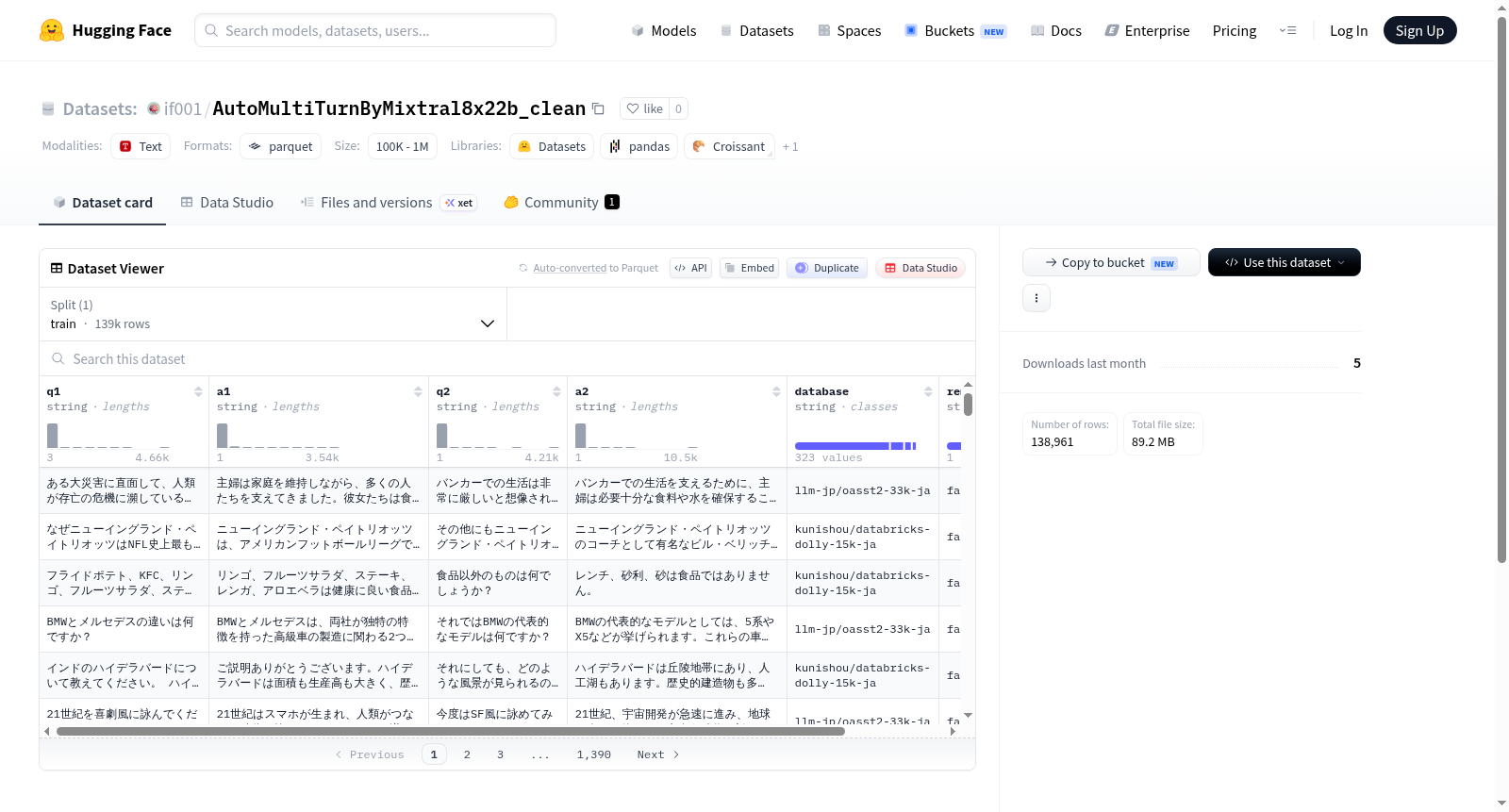Copy dataset name with the copy icon
Screen dimensions: 1509x812
(x=598, y=108)
